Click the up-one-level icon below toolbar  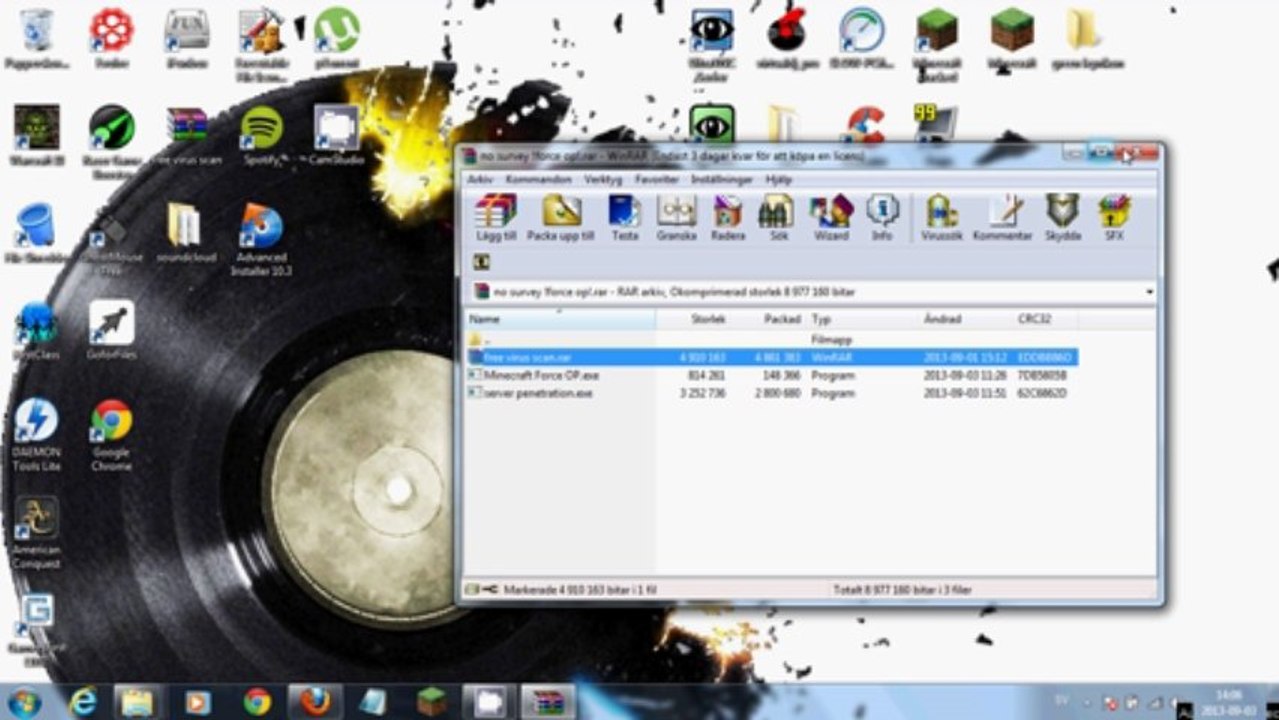[x=482, y=262]
